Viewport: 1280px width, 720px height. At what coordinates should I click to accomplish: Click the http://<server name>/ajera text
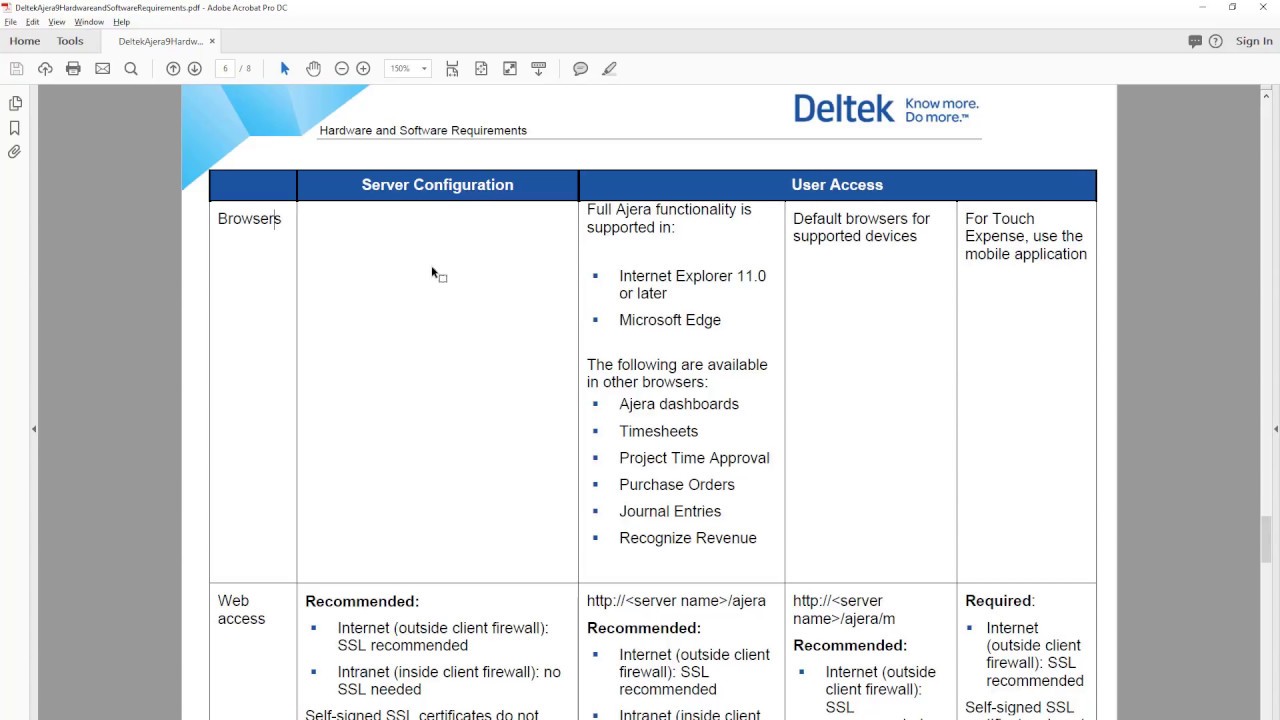point(676,601)
